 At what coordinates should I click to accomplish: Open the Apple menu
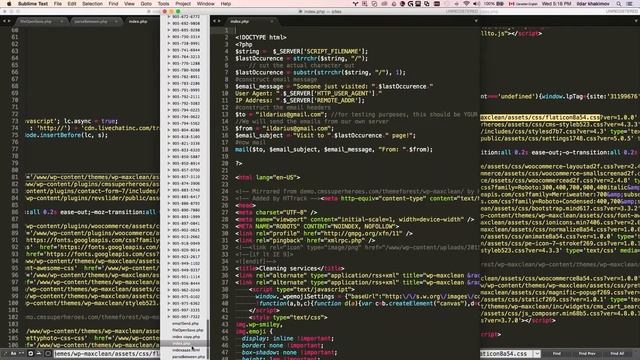(x=9, y=4)
